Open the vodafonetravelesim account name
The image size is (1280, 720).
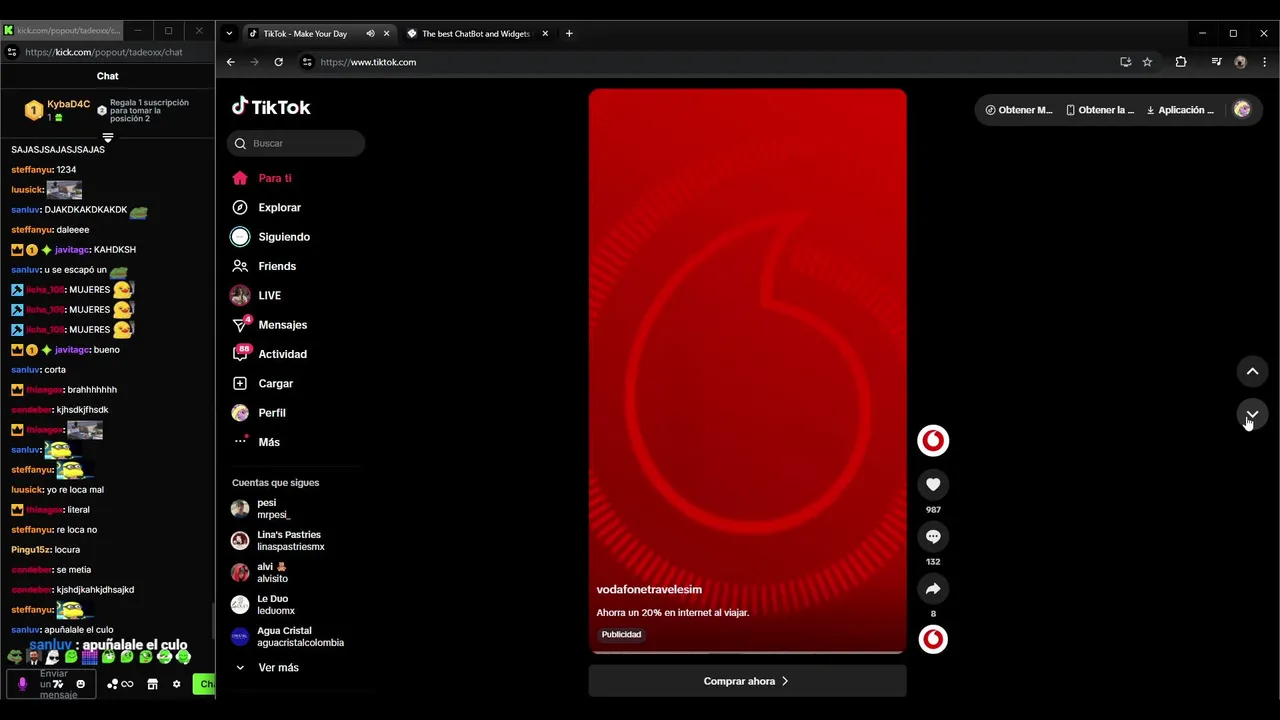click(x=649, y=590)
